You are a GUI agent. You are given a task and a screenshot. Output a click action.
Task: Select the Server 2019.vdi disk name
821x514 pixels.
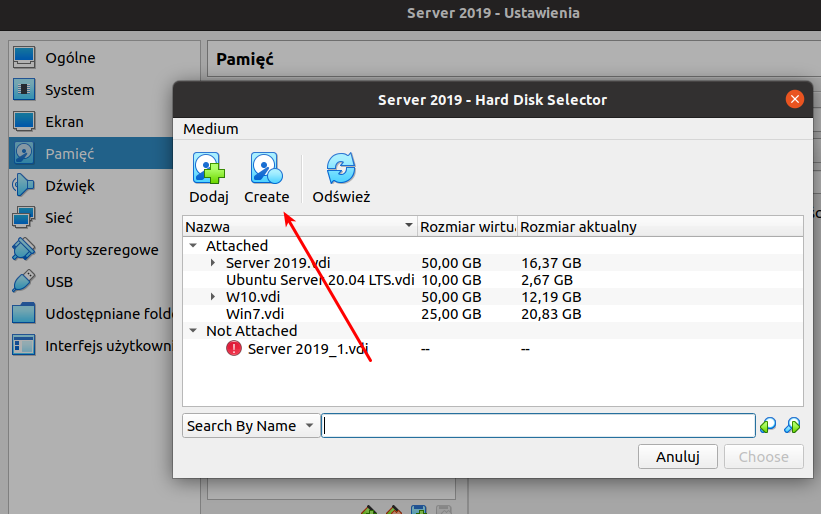click(x=278, y=263)
